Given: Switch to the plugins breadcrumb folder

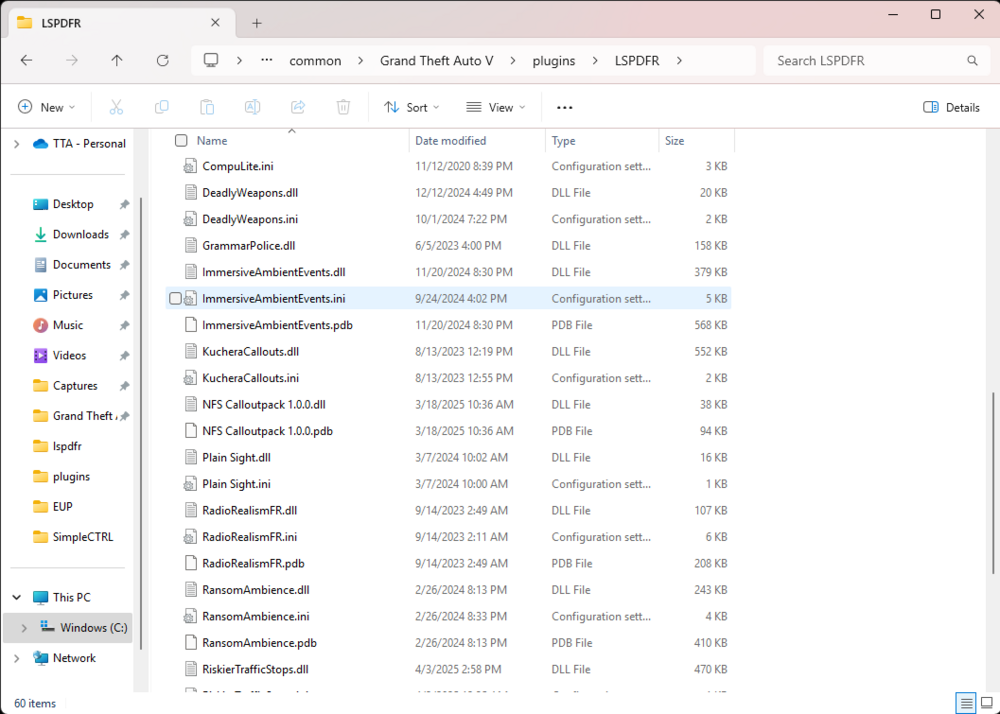Looking at the screenshot, I should click(x=553, y=60).
